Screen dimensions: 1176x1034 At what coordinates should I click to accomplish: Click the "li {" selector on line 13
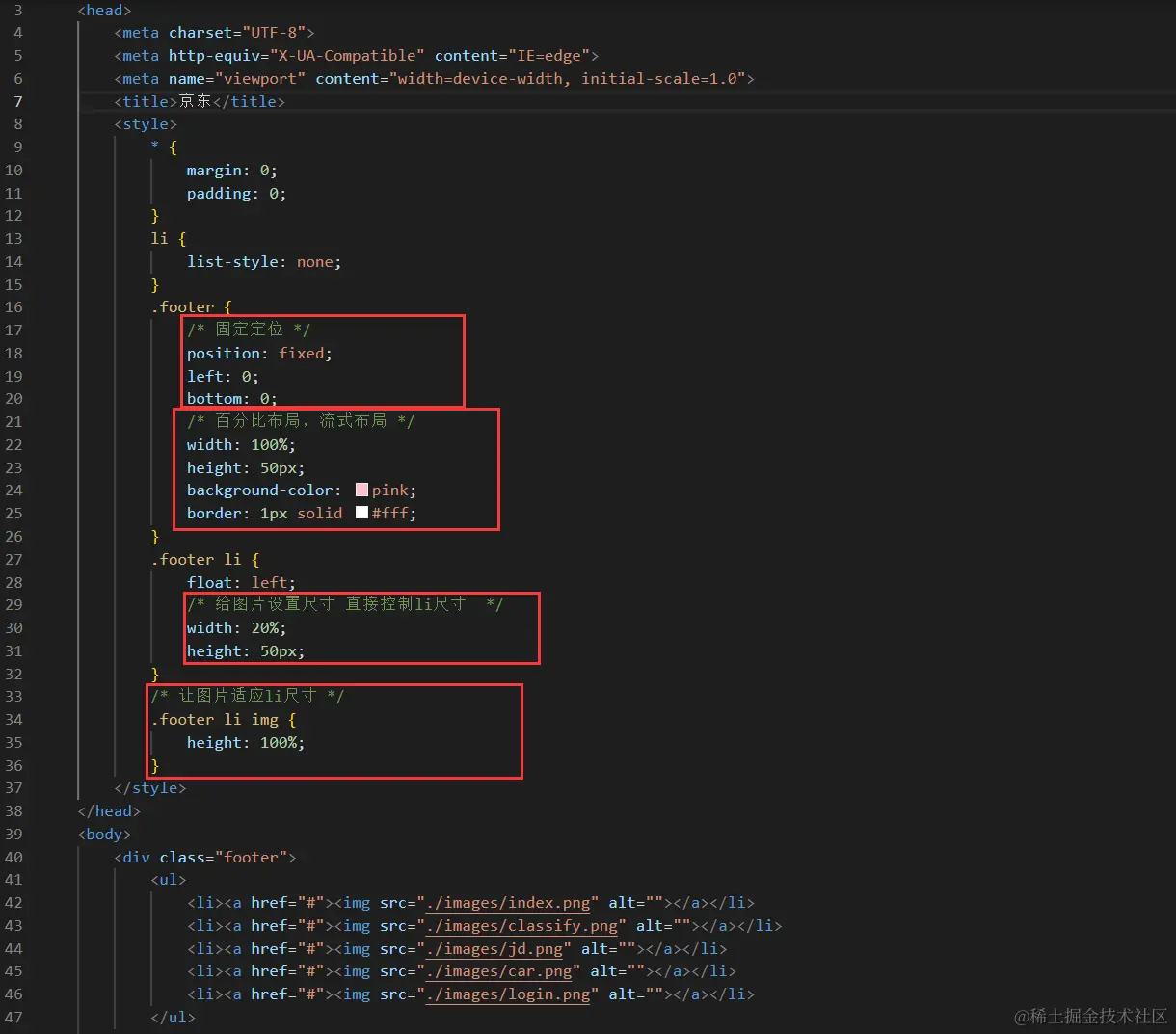169,239
